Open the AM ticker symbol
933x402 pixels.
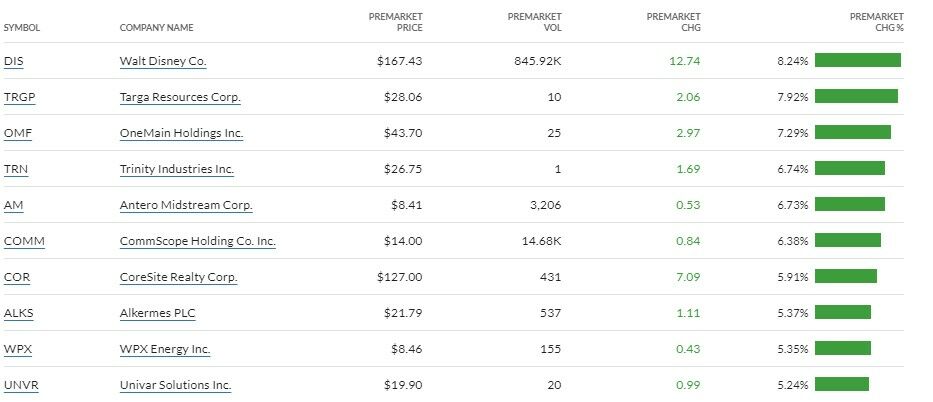14,205
